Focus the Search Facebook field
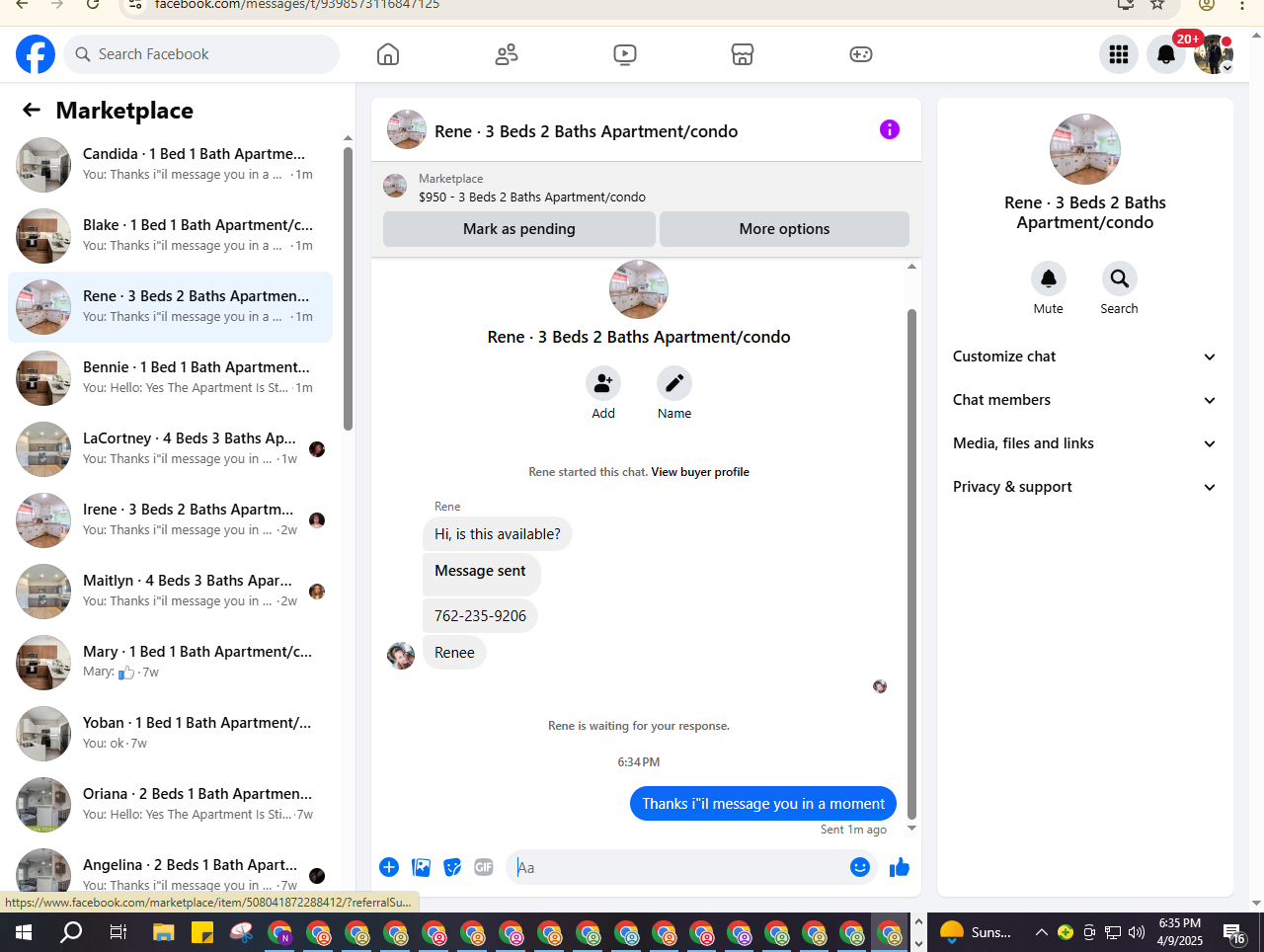Image resolution: width=1264 pixels, height=952 pixels. click(201, 54)
